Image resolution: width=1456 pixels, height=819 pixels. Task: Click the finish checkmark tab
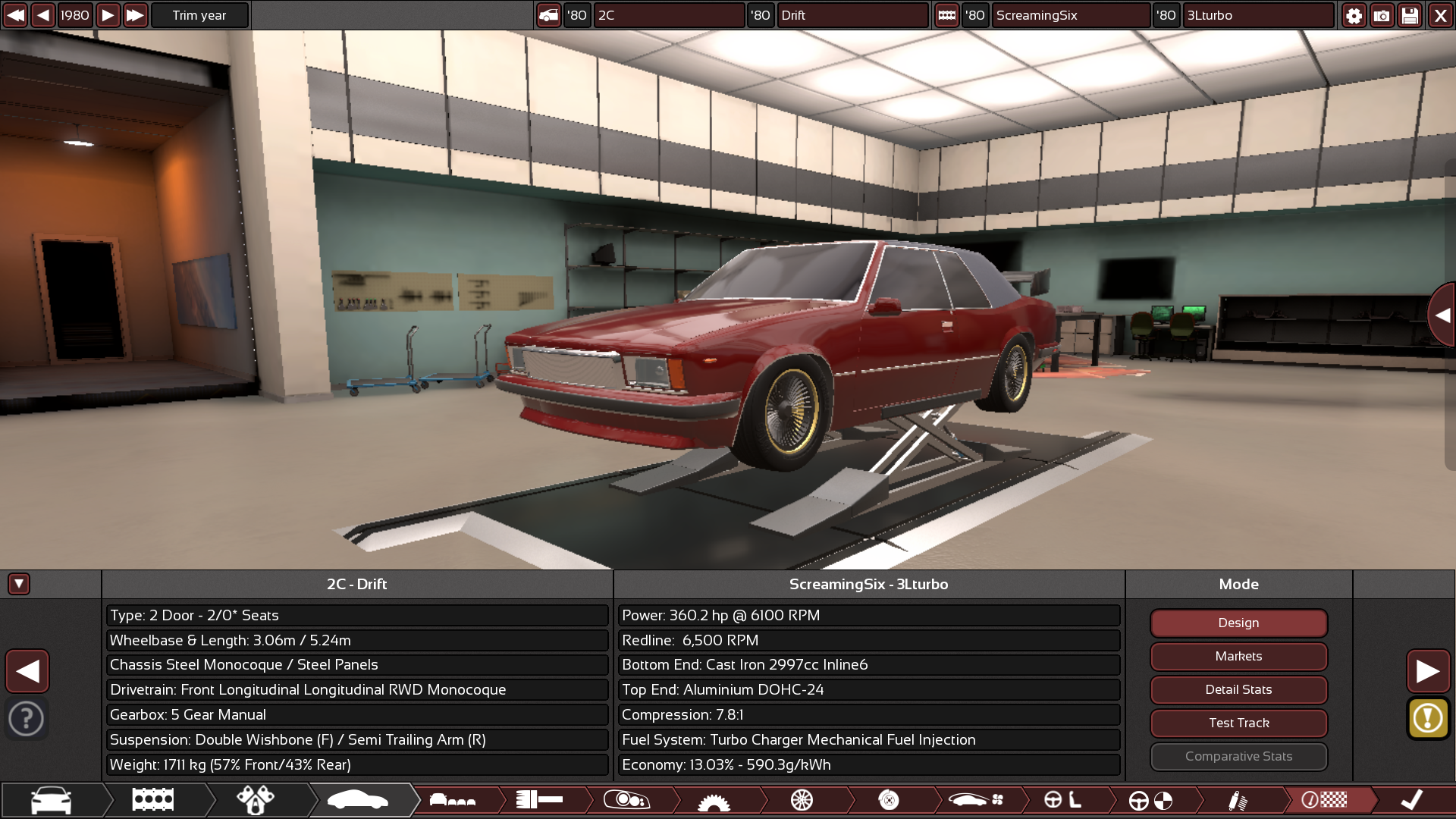point(1412,800)
